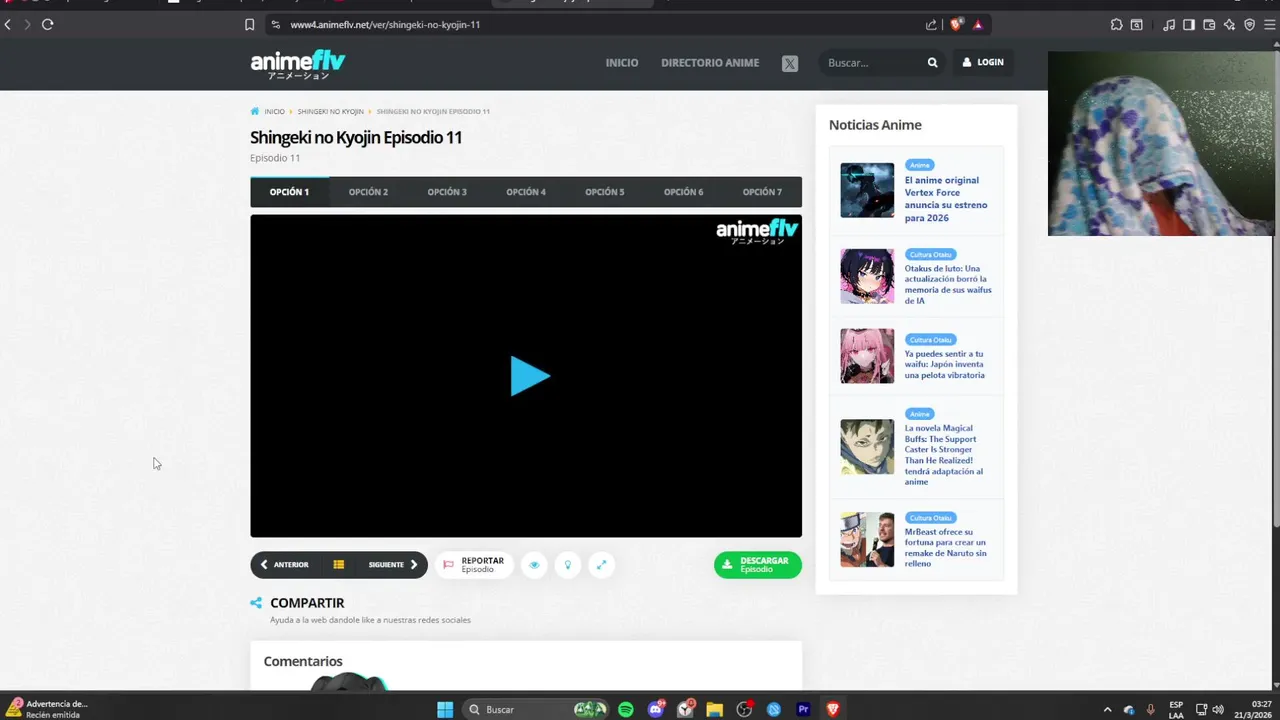Open the Brave Shields lion icon
Viewport: 1280px width, 720px height.
(x=957, y=24)
